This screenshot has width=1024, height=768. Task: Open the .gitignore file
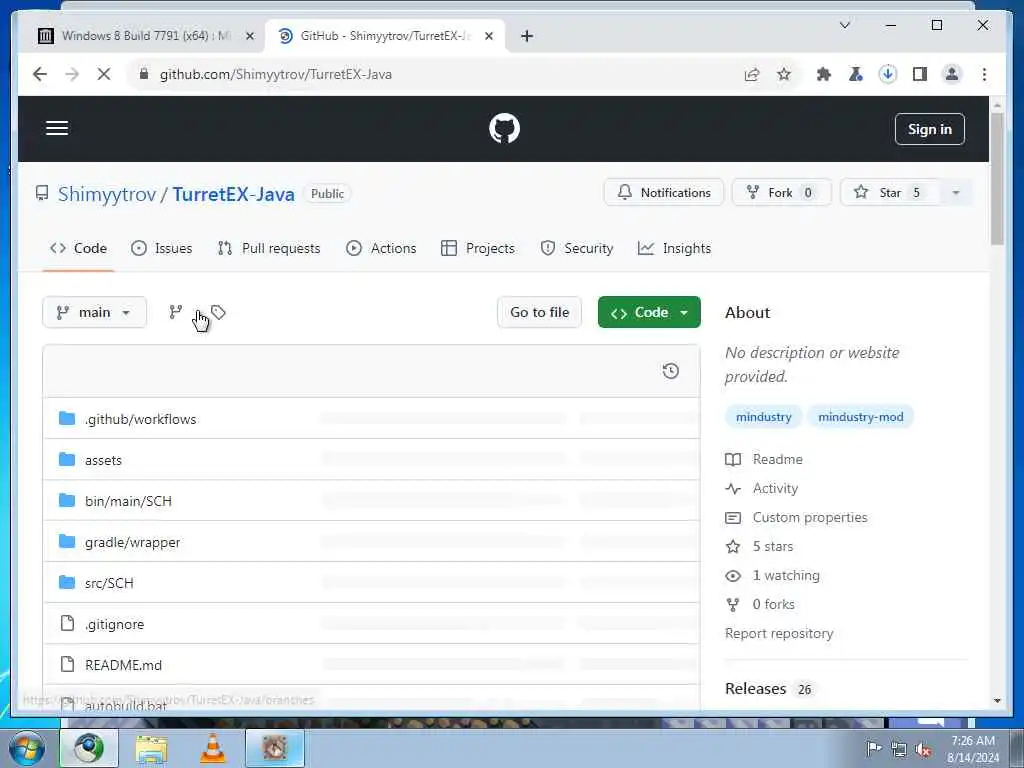click(x=114, y=624)
